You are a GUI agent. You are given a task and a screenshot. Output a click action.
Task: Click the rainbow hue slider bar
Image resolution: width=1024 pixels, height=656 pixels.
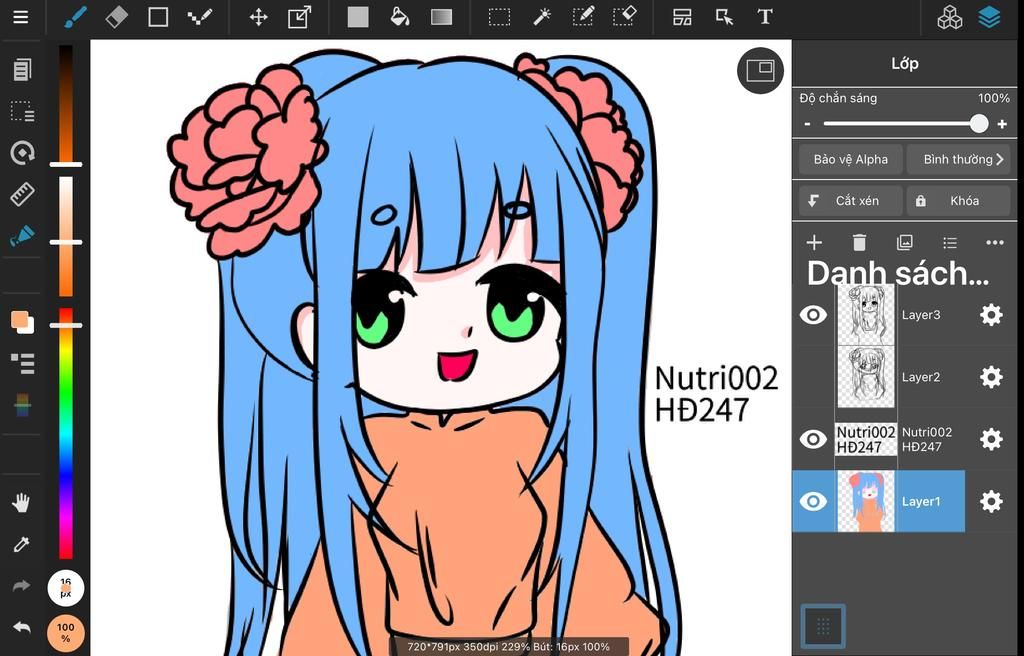[66, 434]
